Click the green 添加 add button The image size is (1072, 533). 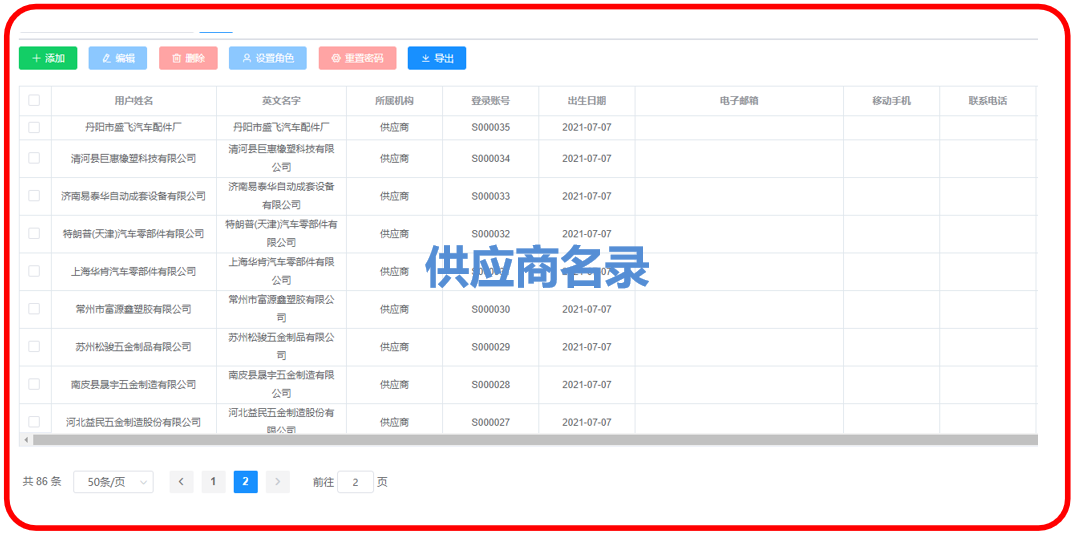[x=48, y=58]
